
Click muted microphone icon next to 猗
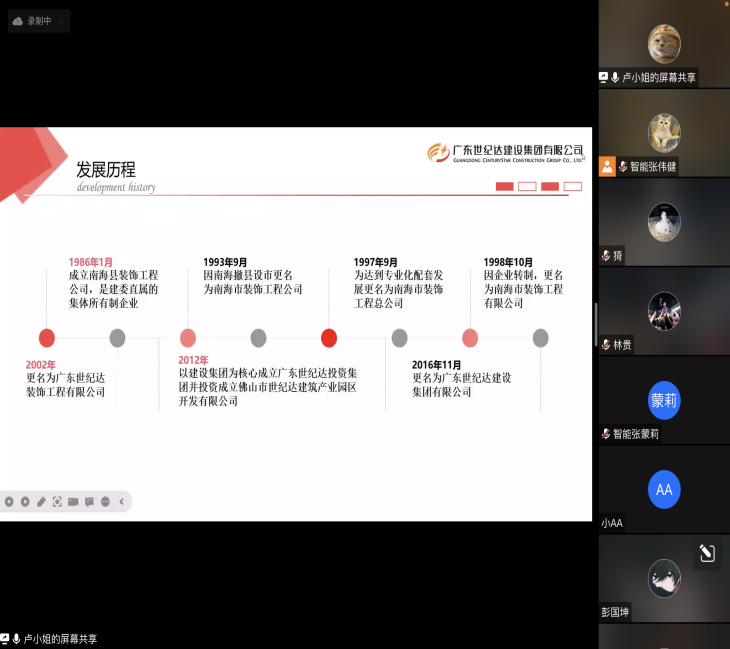[x=606, y=256]
